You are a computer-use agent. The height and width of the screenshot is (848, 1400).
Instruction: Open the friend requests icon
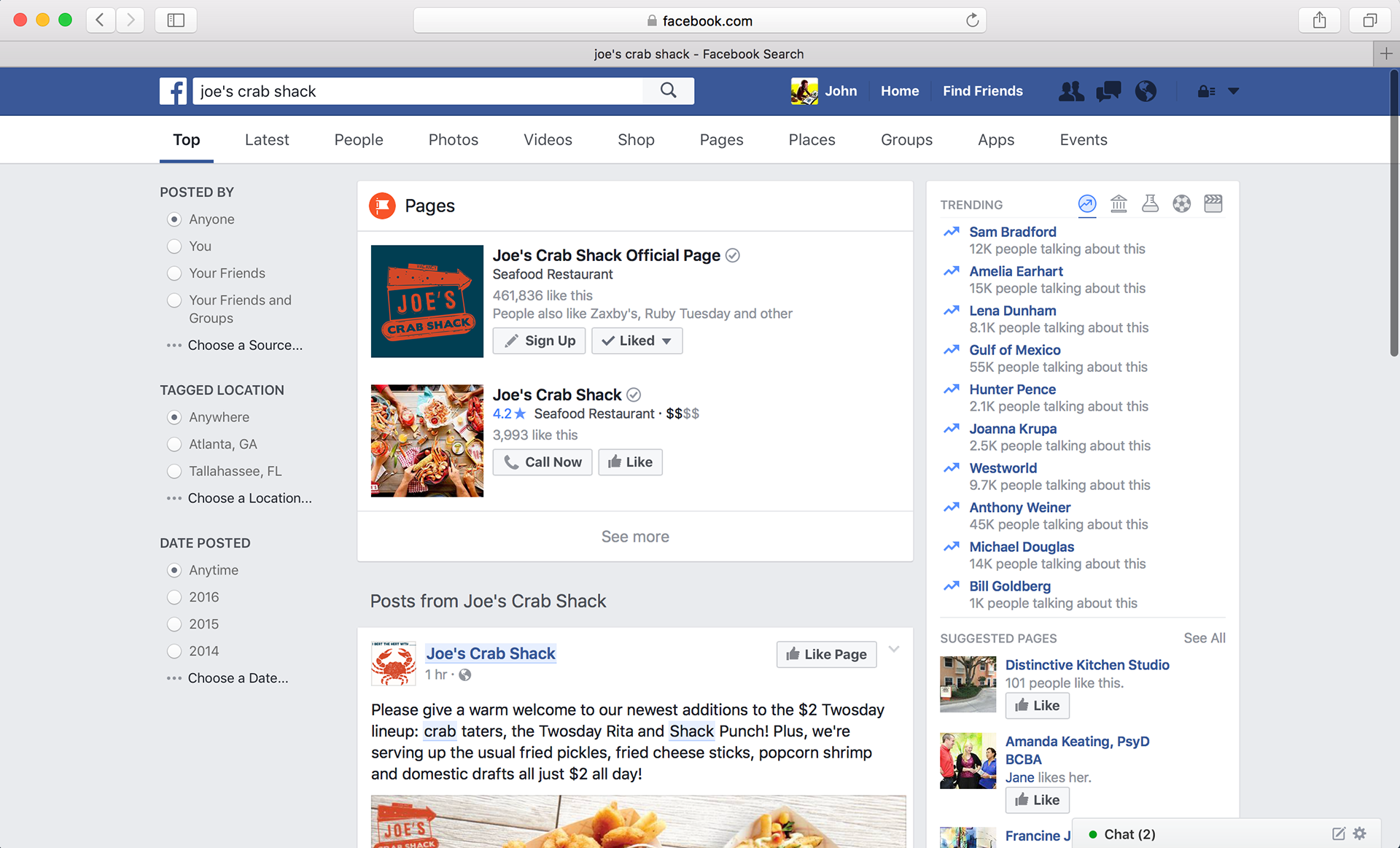1071,91
